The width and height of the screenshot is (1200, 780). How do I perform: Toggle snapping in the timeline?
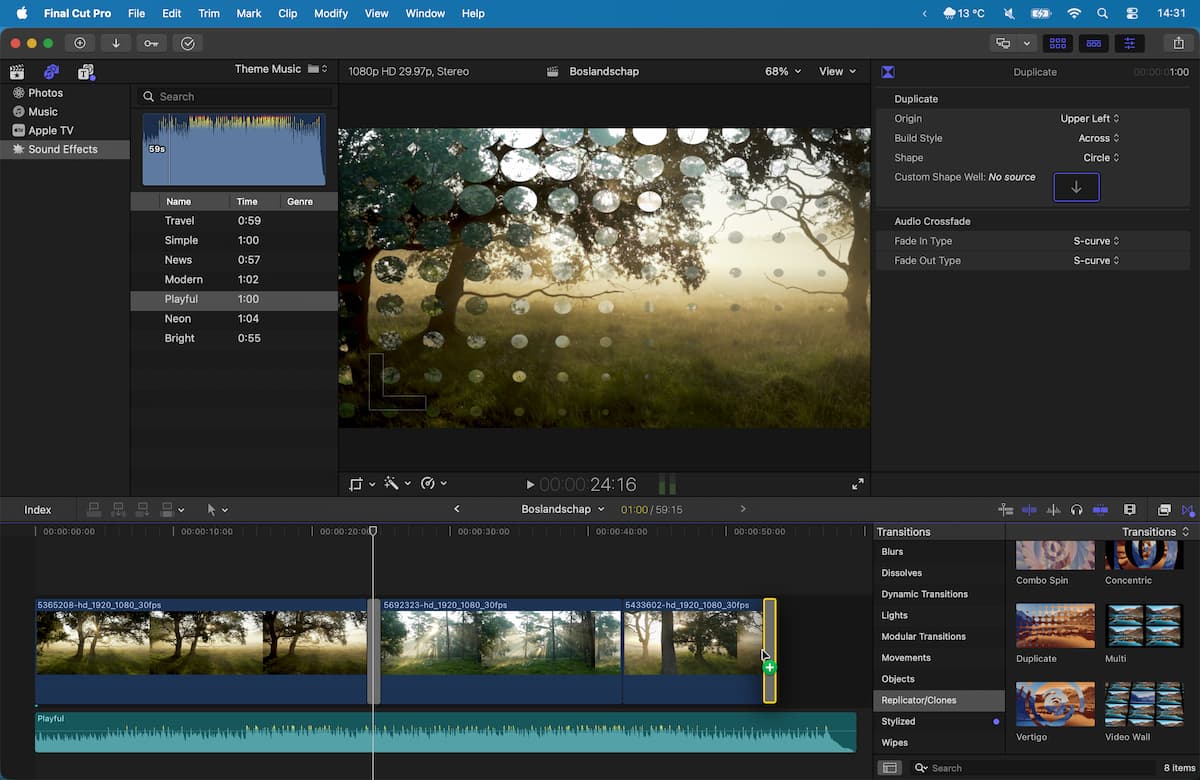tap(1100, 510)
